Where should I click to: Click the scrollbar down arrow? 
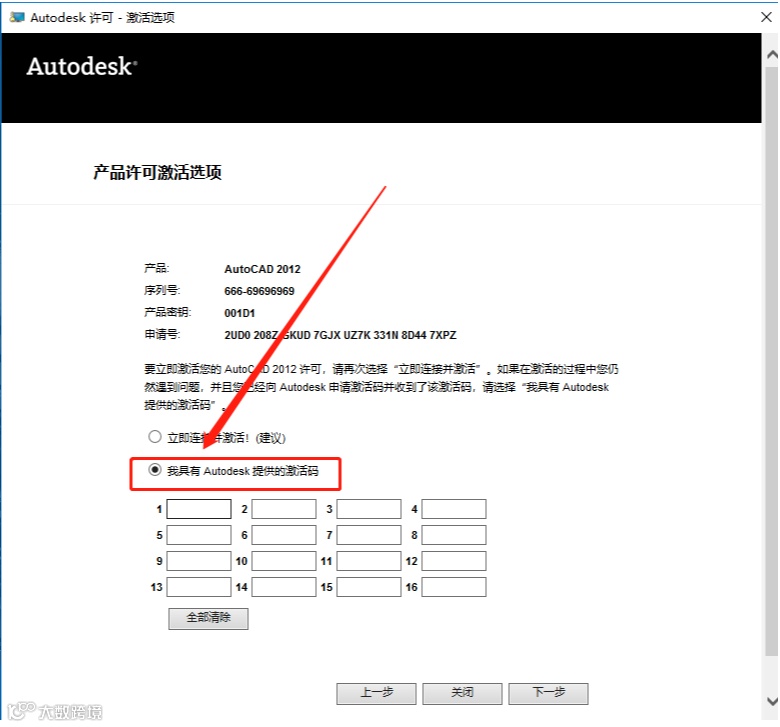pos(772,701)
